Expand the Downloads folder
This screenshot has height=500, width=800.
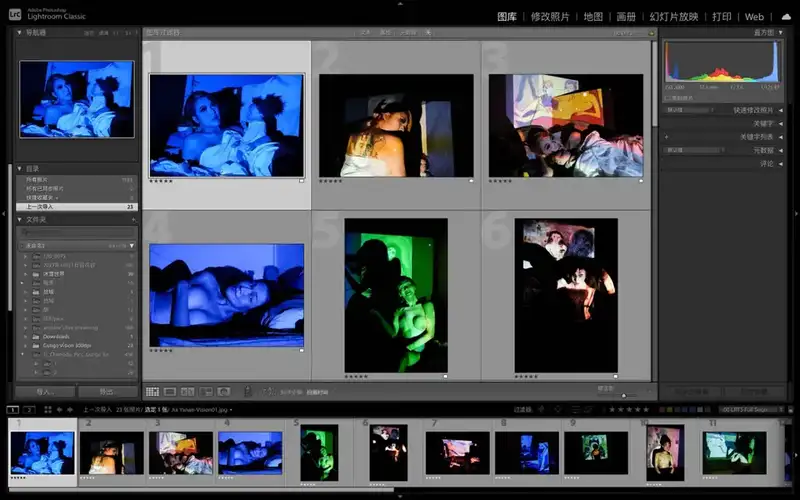tap(26, 337)
